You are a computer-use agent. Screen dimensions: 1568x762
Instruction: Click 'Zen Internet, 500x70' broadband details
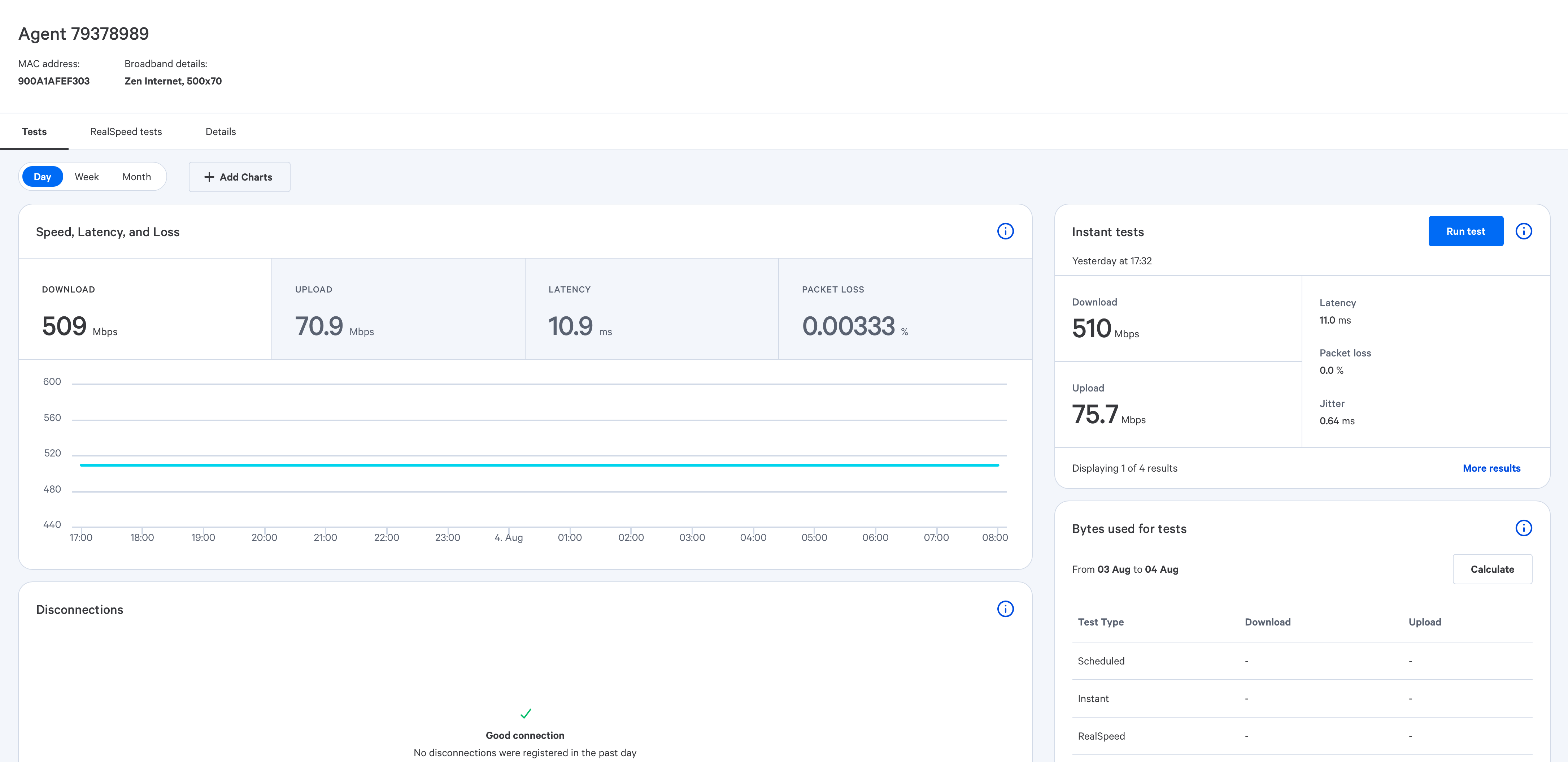coord(173,81)
